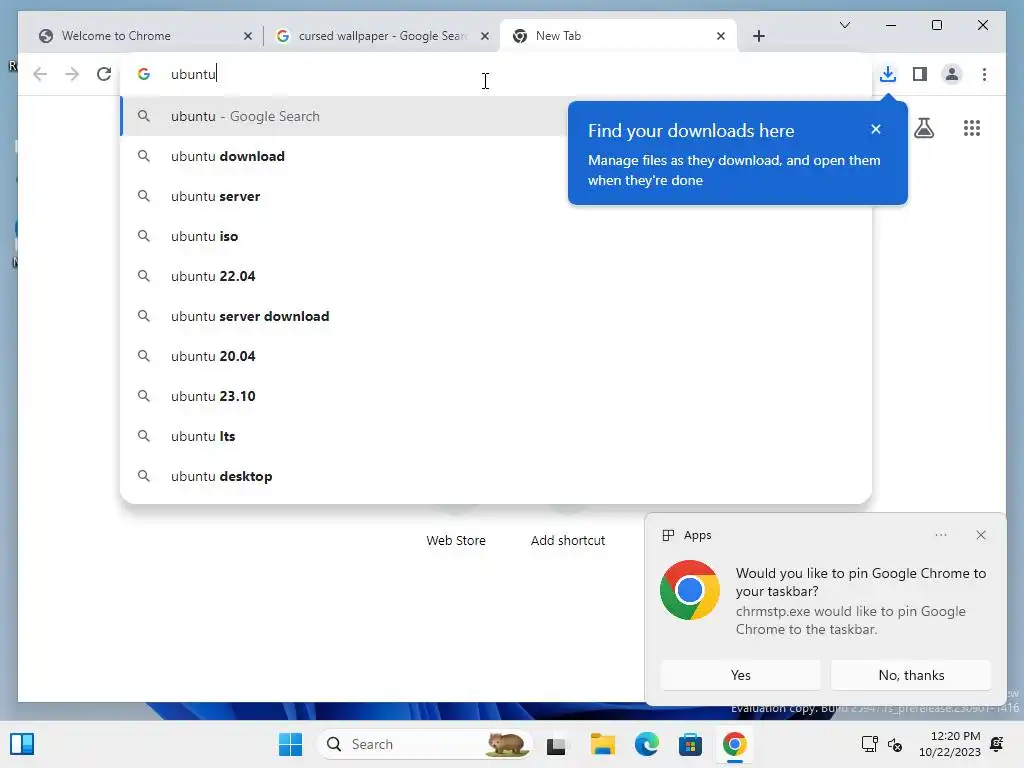The height and width of the screenshot is (768, 1024).
Task: Select 'ubuntu - Google Search' suggestion
Action: [x=343, y=116]
